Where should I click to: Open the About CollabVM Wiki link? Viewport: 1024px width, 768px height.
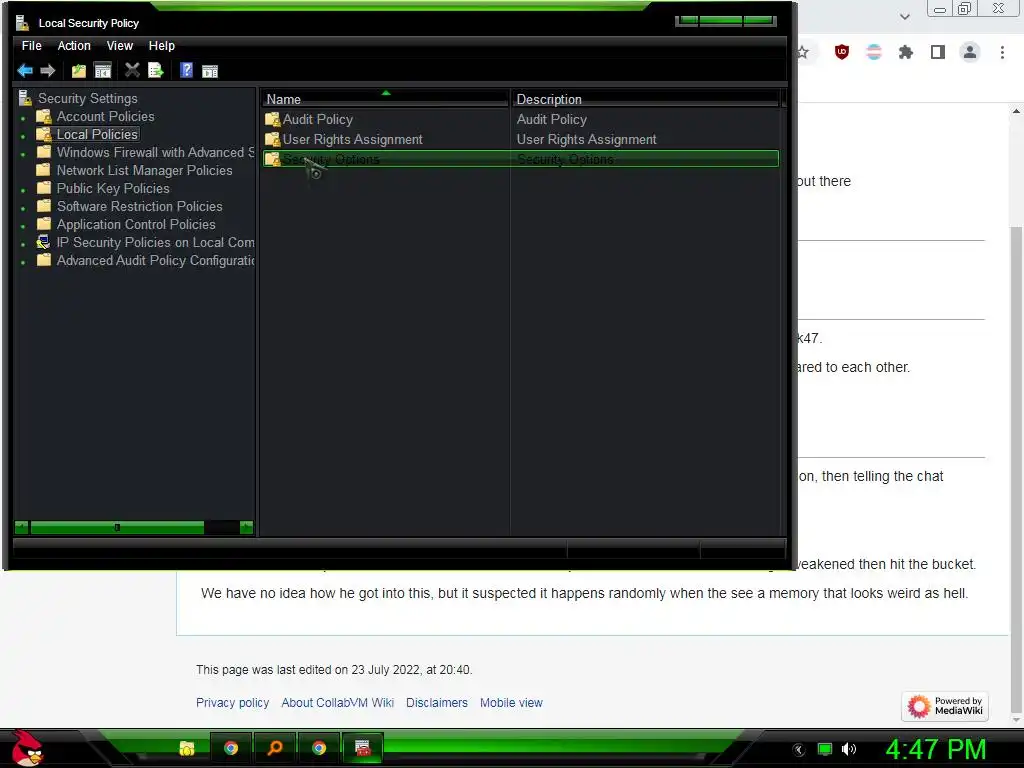(338, 703)
